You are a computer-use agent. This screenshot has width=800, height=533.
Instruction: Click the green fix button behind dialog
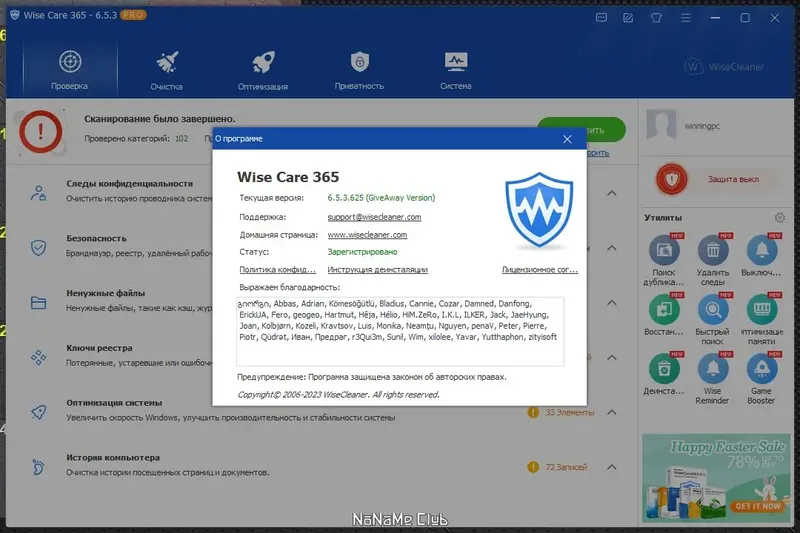606,130
